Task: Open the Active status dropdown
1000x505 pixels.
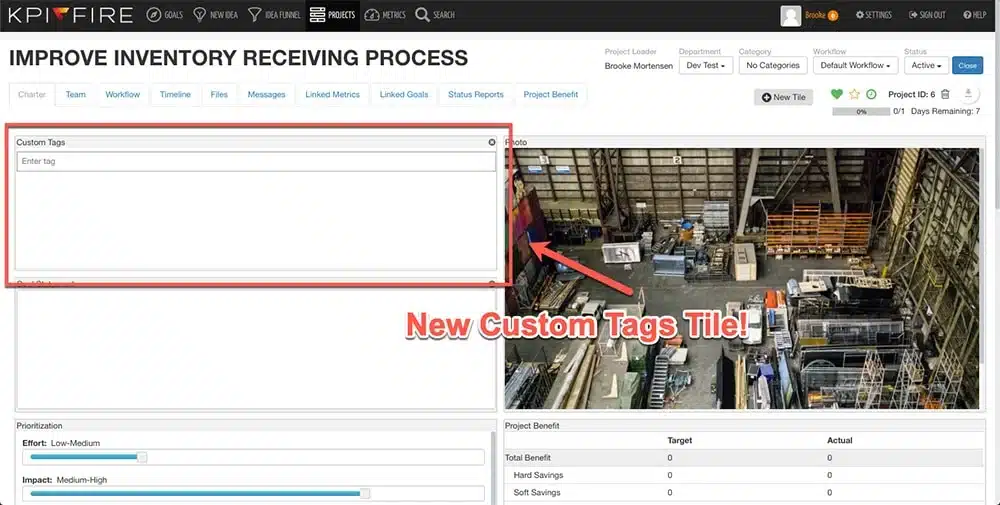Action: [926, 66]
